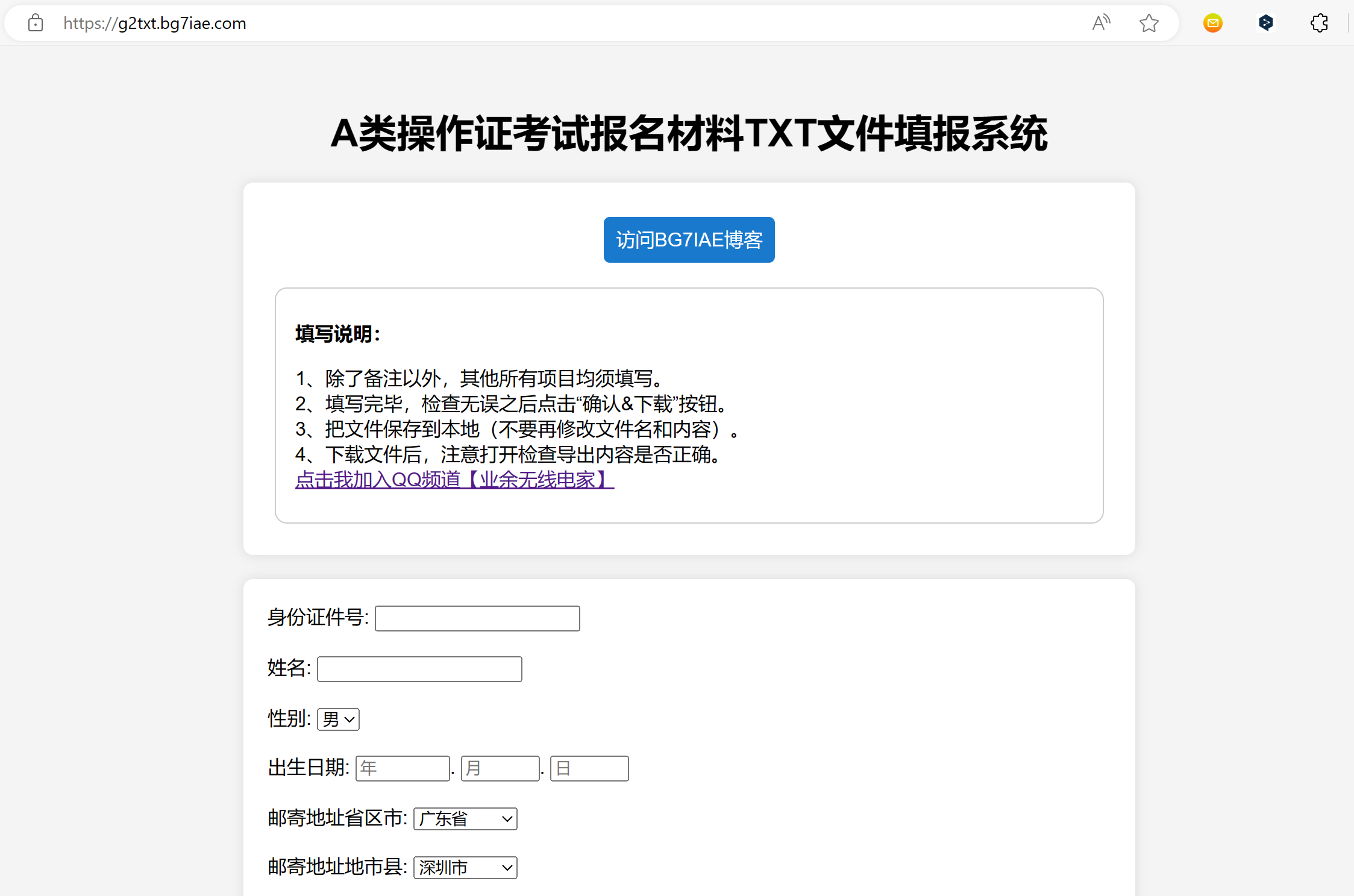Click the 身份证件号 input field
Image resolution: width=1354 pixels, height=896 pixels.
pyautogui.click(x=477, y=618)
